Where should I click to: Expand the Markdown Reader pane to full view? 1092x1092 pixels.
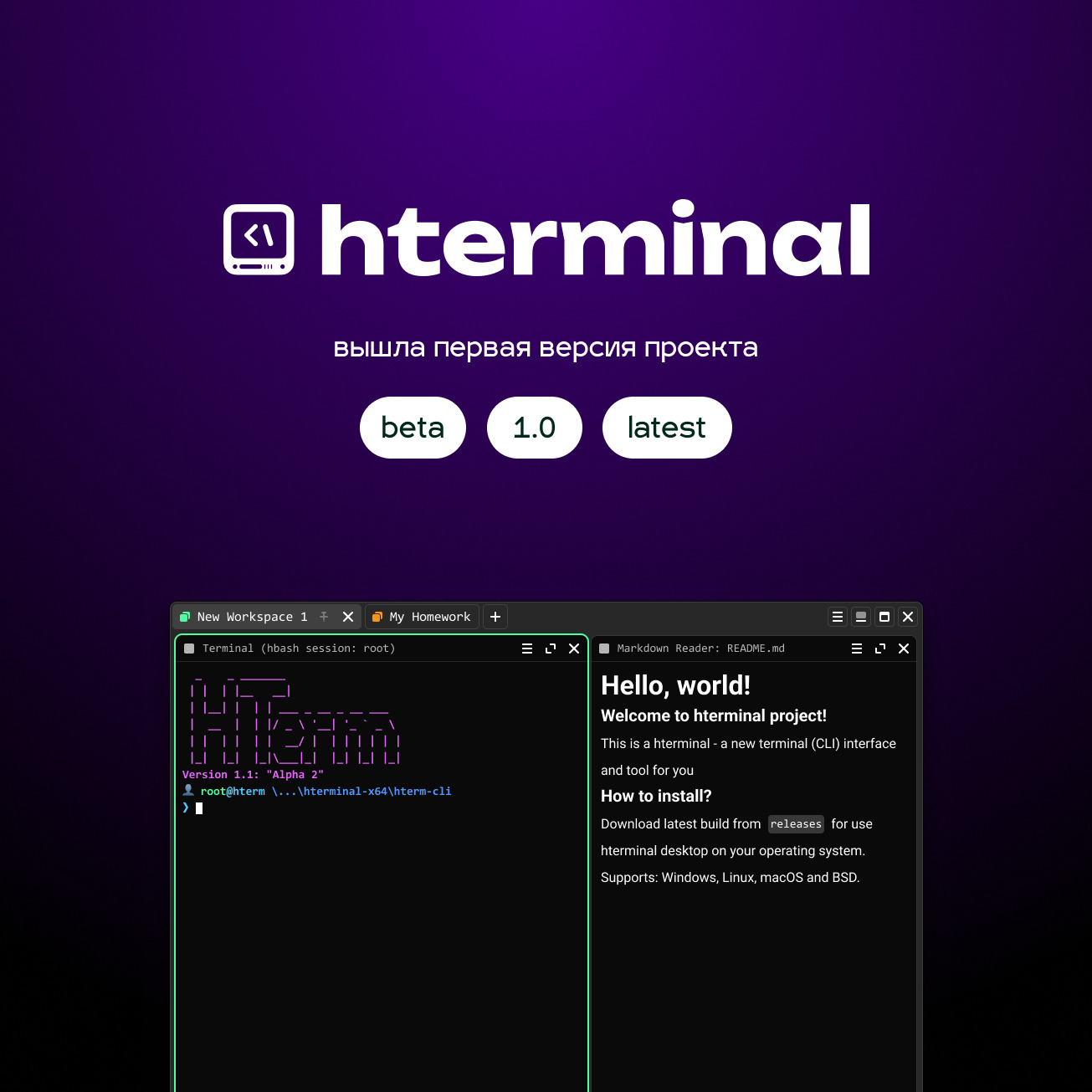pos(880,649)
